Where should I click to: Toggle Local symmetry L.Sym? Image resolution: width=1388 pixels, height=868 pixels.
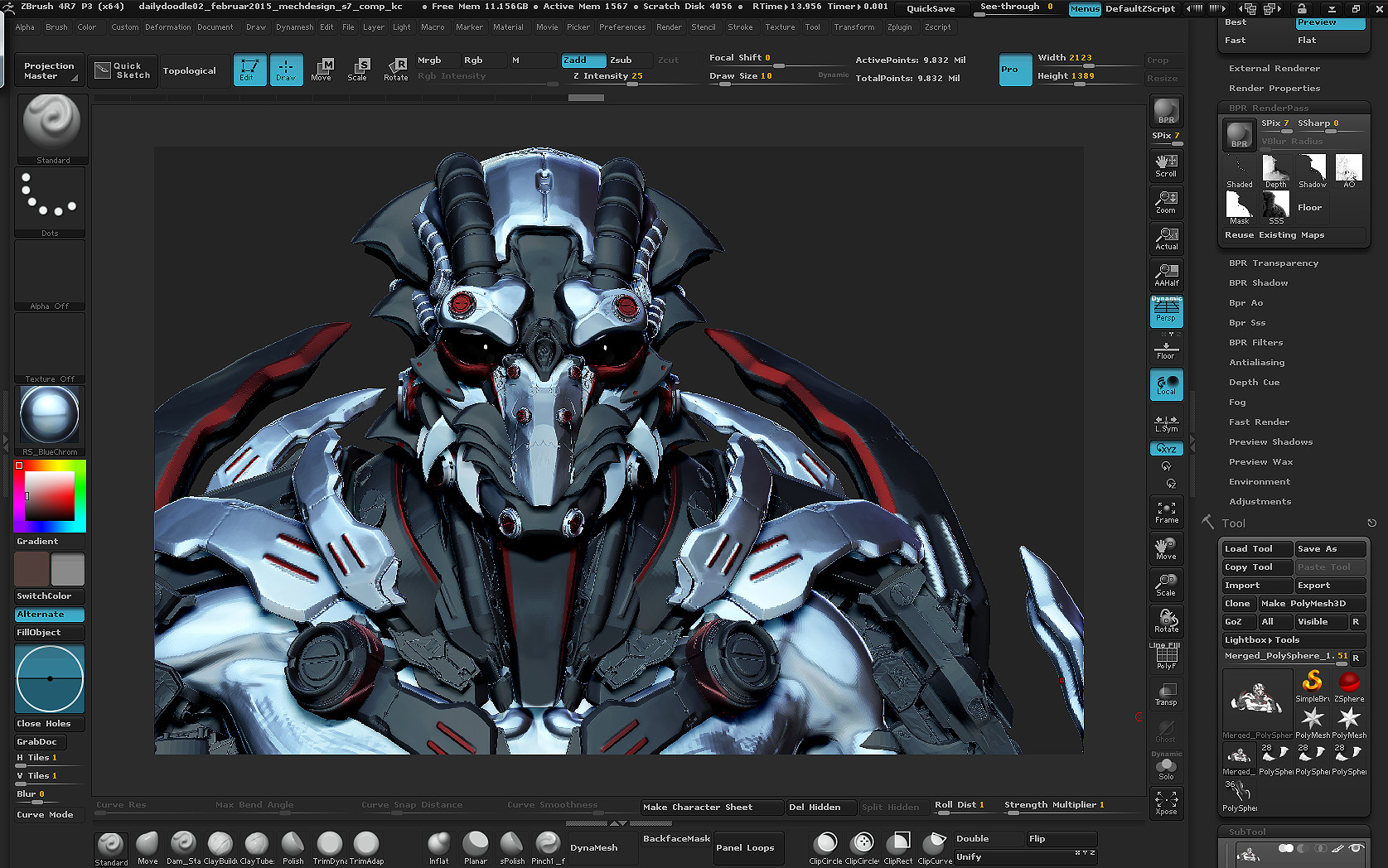(x=1166, y=423)
